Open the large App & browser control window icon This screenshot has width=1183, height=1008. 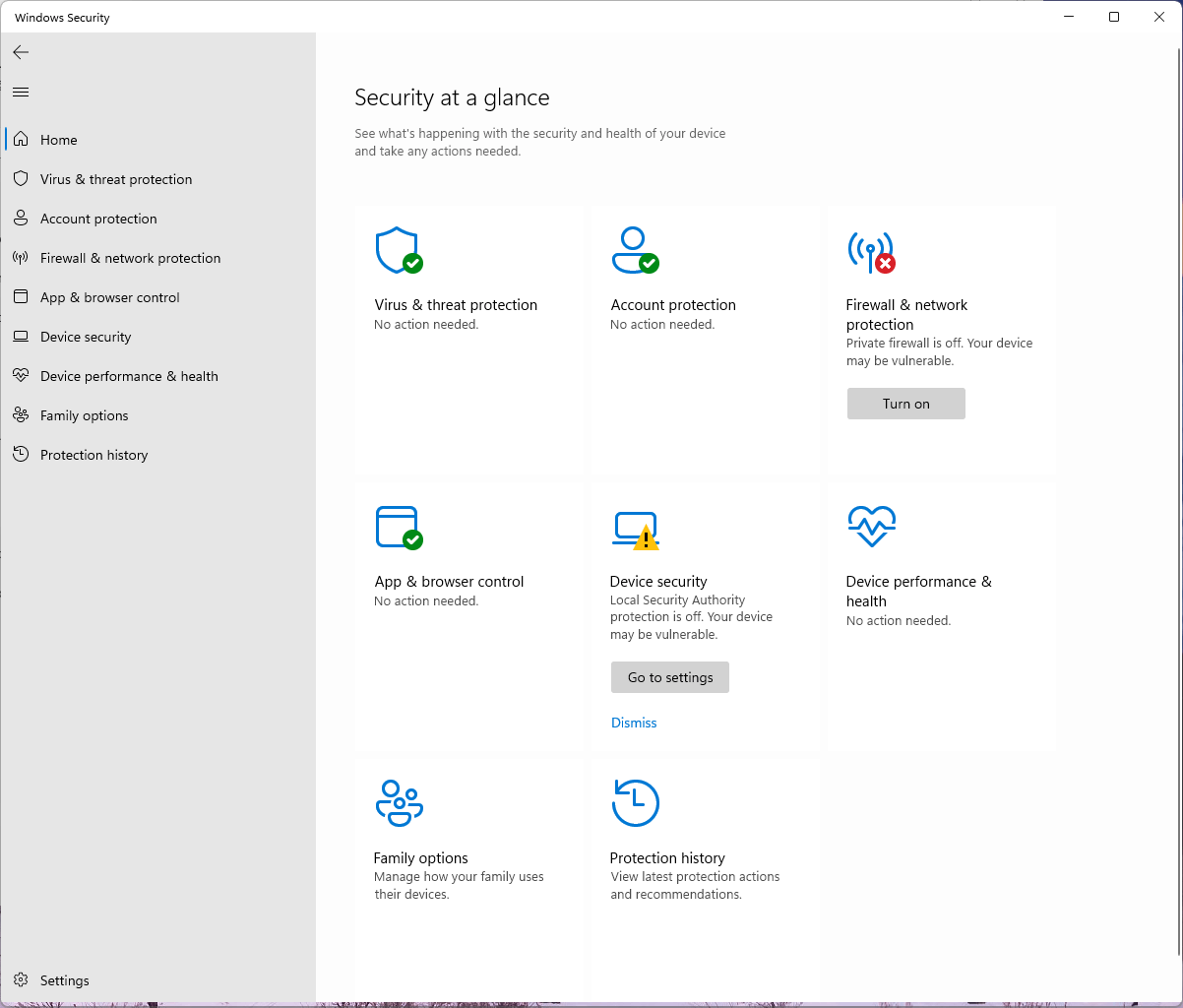pyautogui.click(x=399, y=528)
